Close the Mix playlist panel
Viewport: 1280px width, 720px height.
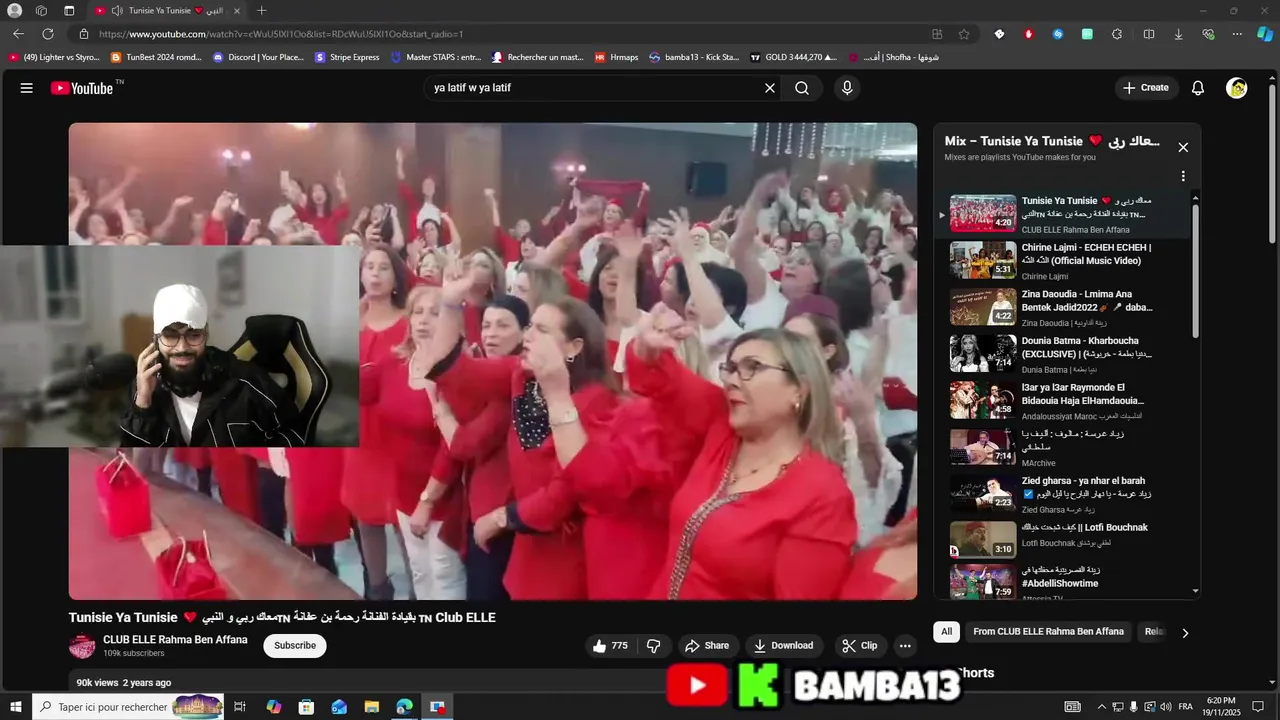[1183, 147]
